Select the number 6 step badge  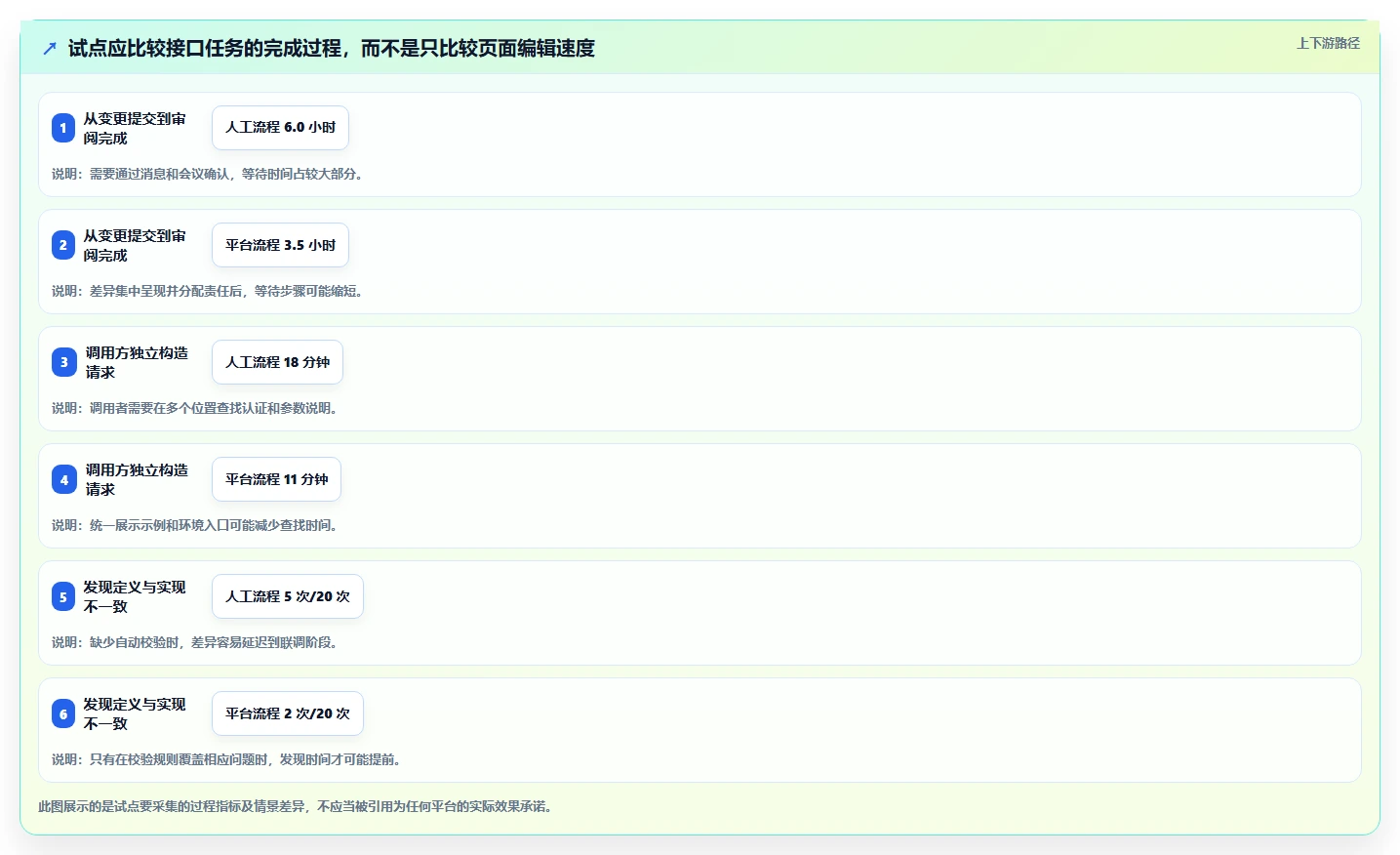63,713
